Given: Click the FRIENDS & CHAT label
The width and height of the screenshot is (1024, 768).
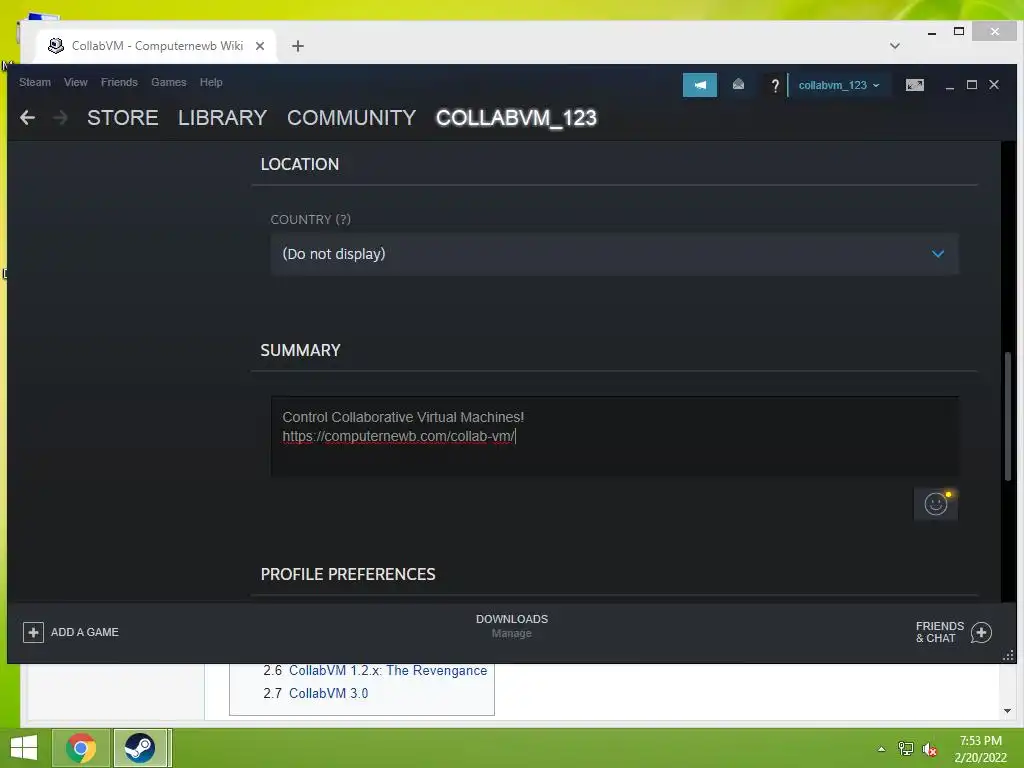Looking at the screenshot, I should (x=940, y=632).
